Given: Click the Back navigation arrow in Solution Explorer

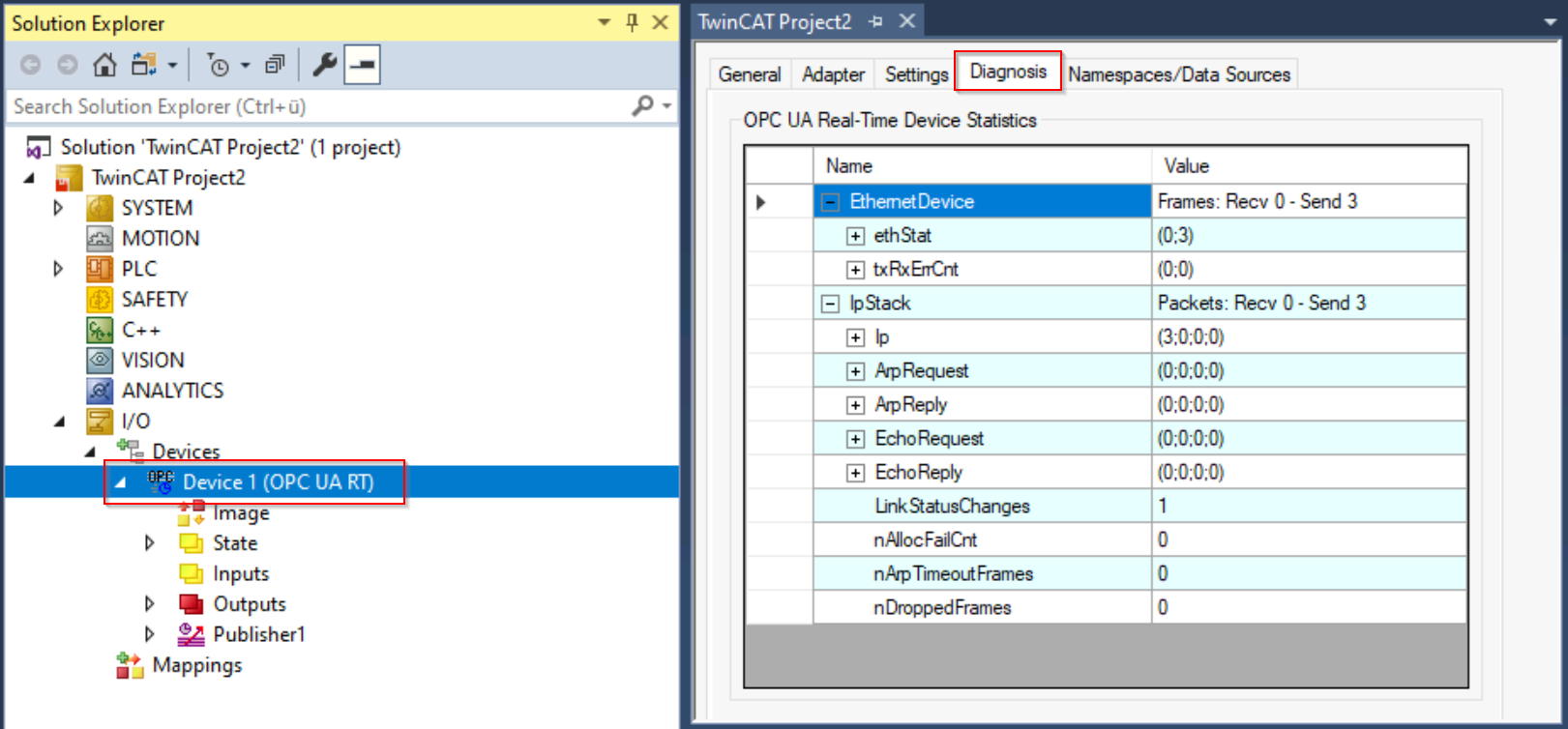Looking at the screenshot, I should [x=31, y=65].
